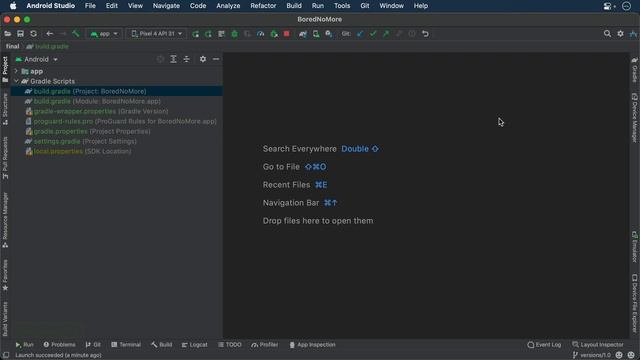Open the App Inspection tool window

point(313,345)
